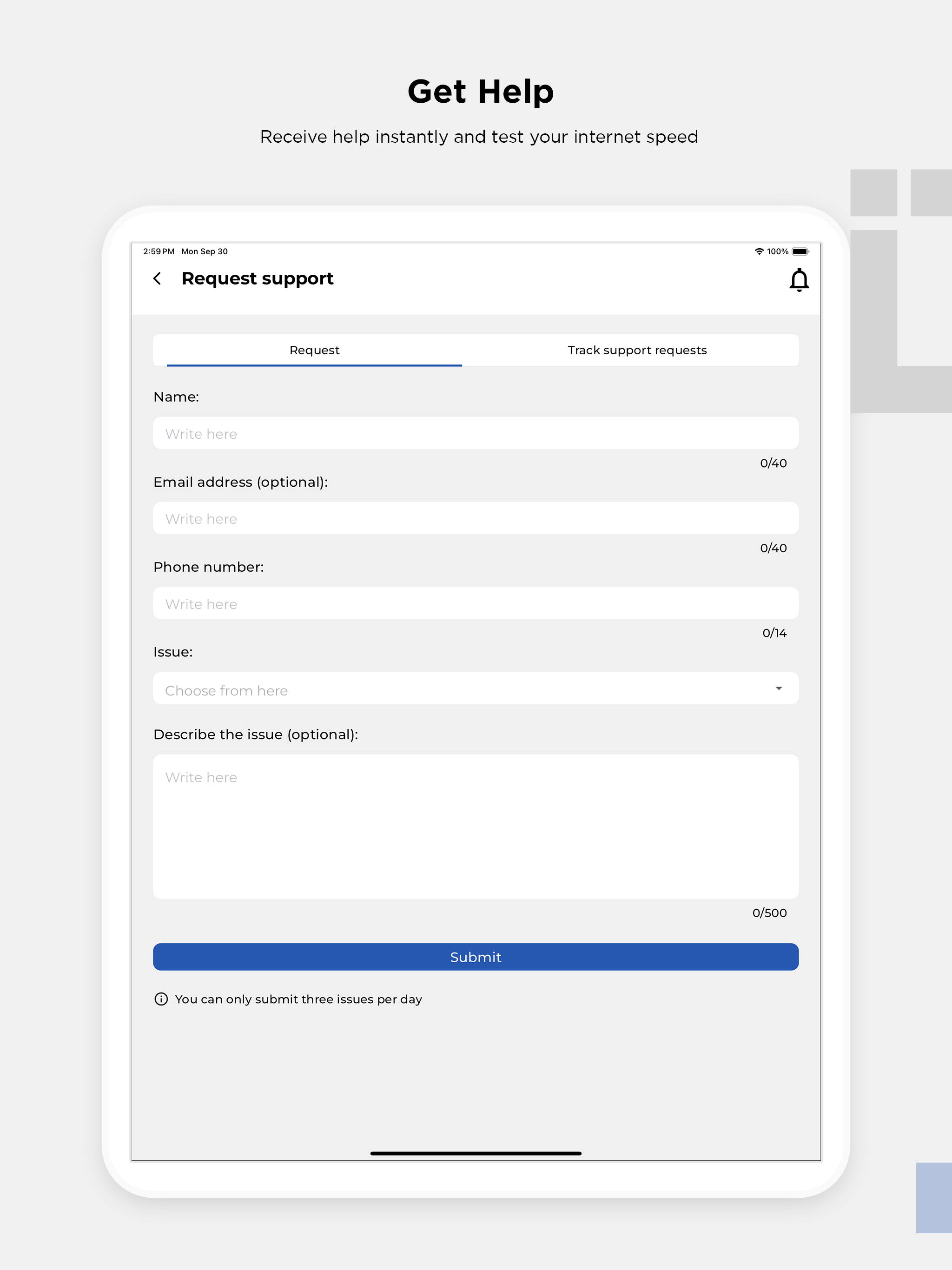Expand the Issue dropdown arrow
Image resolution: width=952 pixels, height=1270 pixels.
pyautogui.click(x=779, y=688)
